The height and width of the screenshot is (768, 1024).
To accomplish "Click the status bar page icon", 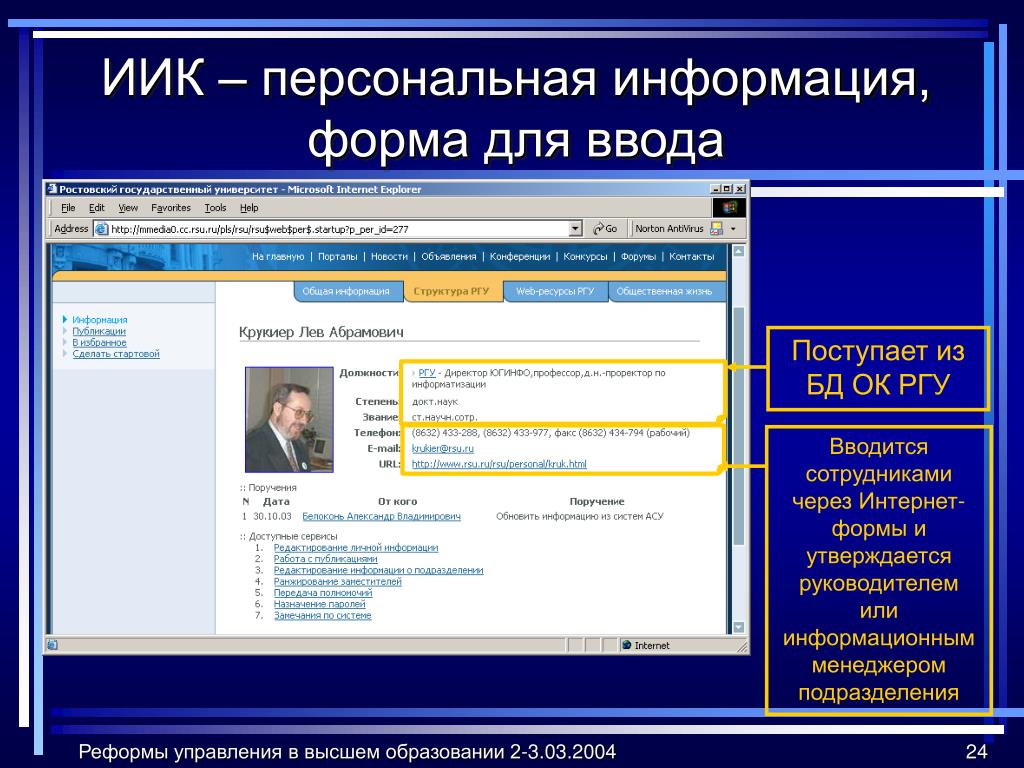I will 53,645.
